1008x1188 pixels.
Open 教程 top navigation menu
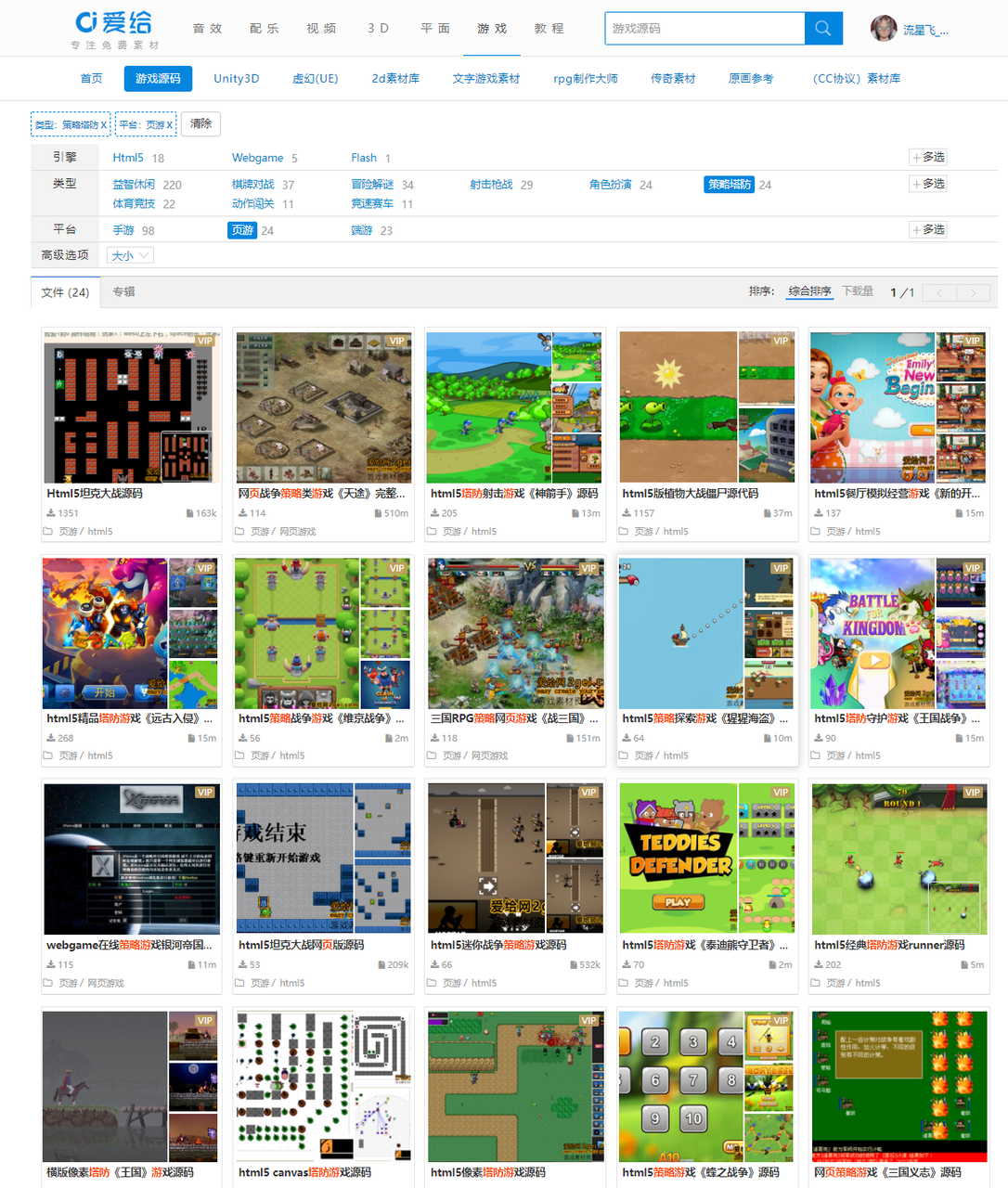[549, 29]
